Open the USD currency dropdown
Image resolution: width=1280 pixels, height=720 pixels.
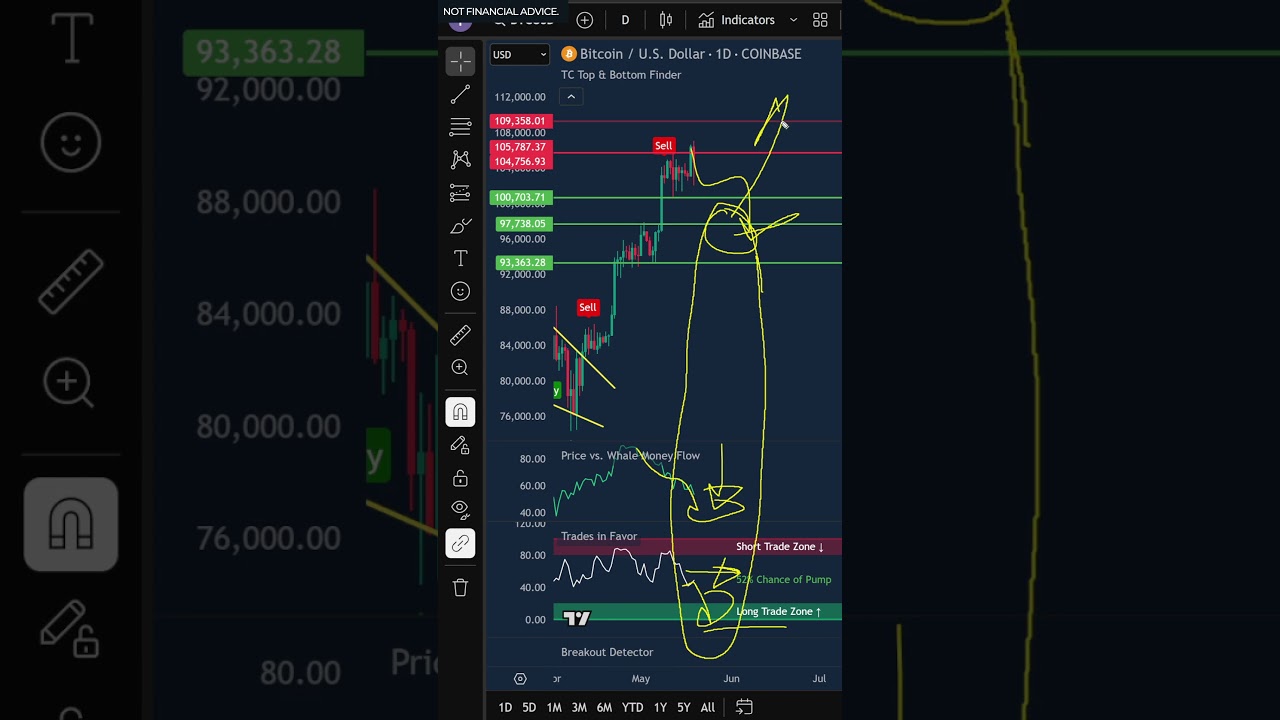519,54
